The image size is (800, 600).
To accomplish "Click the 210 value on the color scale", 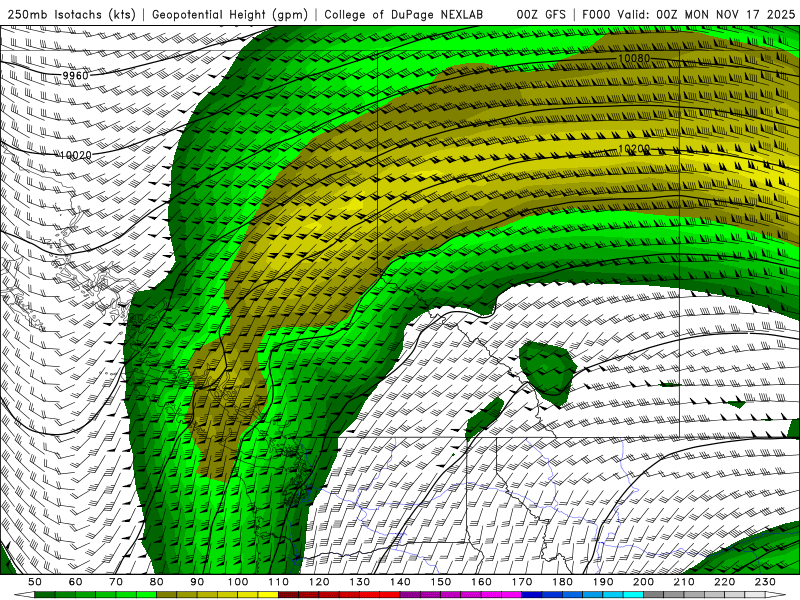I will [684, 582].
